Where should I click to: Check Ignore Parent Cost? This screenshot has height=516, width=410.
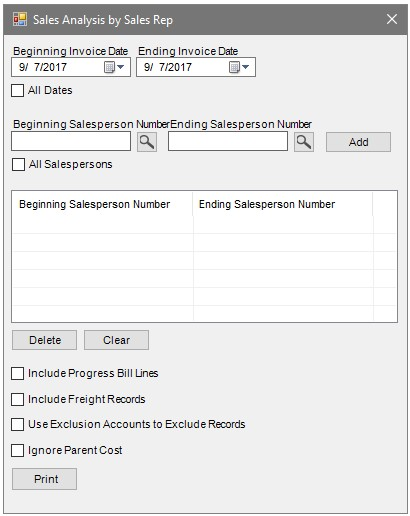point(18,450)
